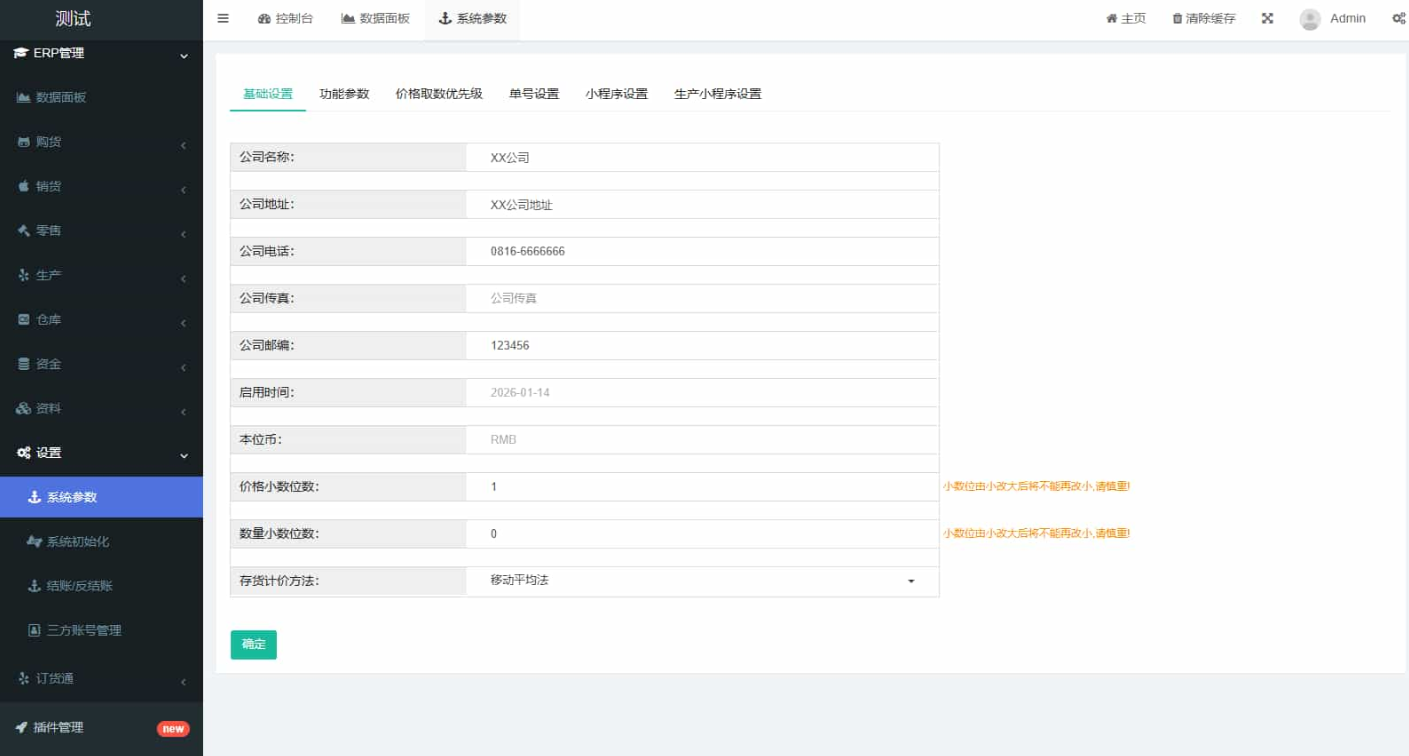Image resolution: width=1409 pixels, height=756 pixels.
Task: Open the 单号设置 tab
Action: pyautogui.click(x=534, y=93)
